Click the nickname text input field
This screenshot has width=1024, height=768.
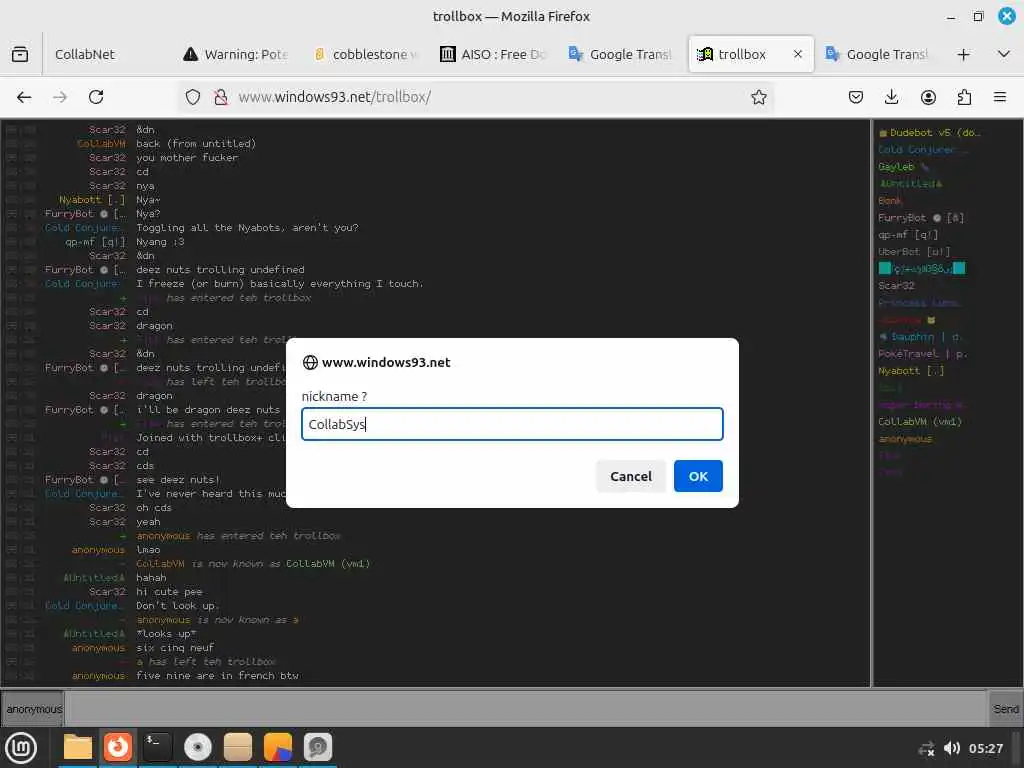[512, 424]
